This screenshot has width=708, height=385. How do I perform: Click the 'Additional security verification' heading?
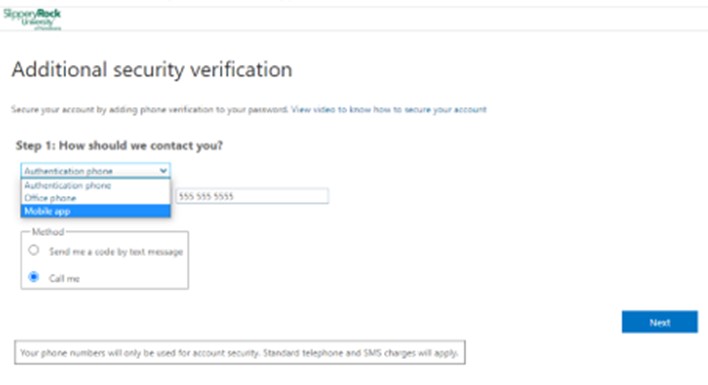pyautogui.click(x=152, y=70)
